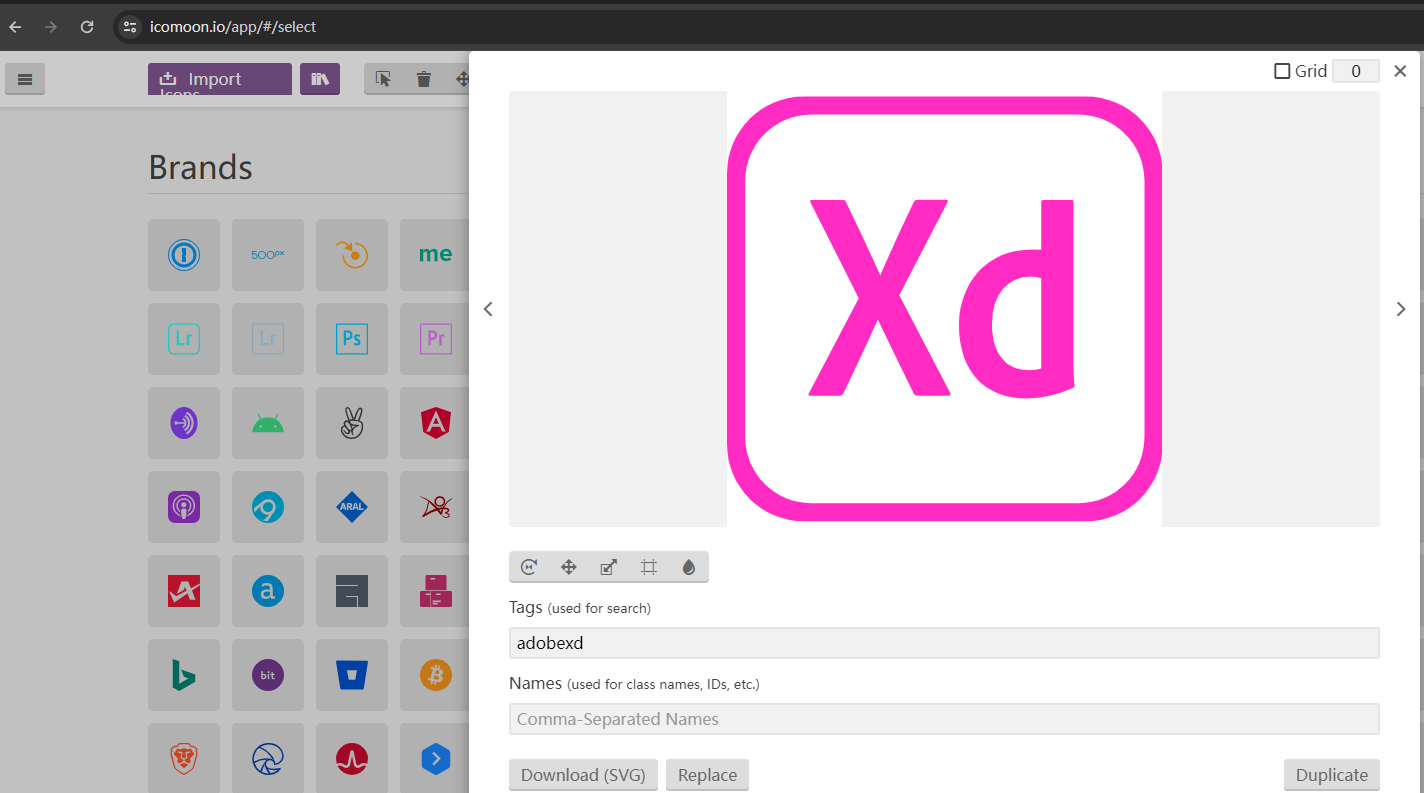This screenshot has width=1424, height=793.
Task: Select the green Android icon
Action: coord(268,423)
